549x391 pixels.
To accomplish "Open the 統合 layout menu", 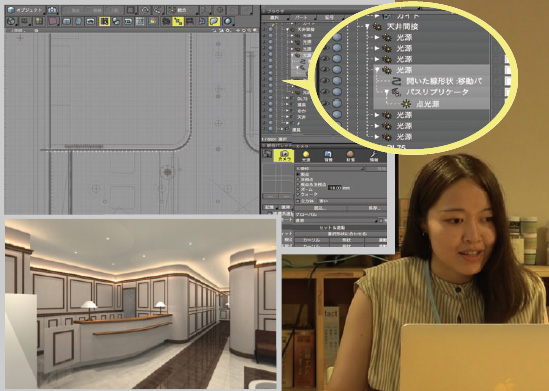I will (182, 10).
